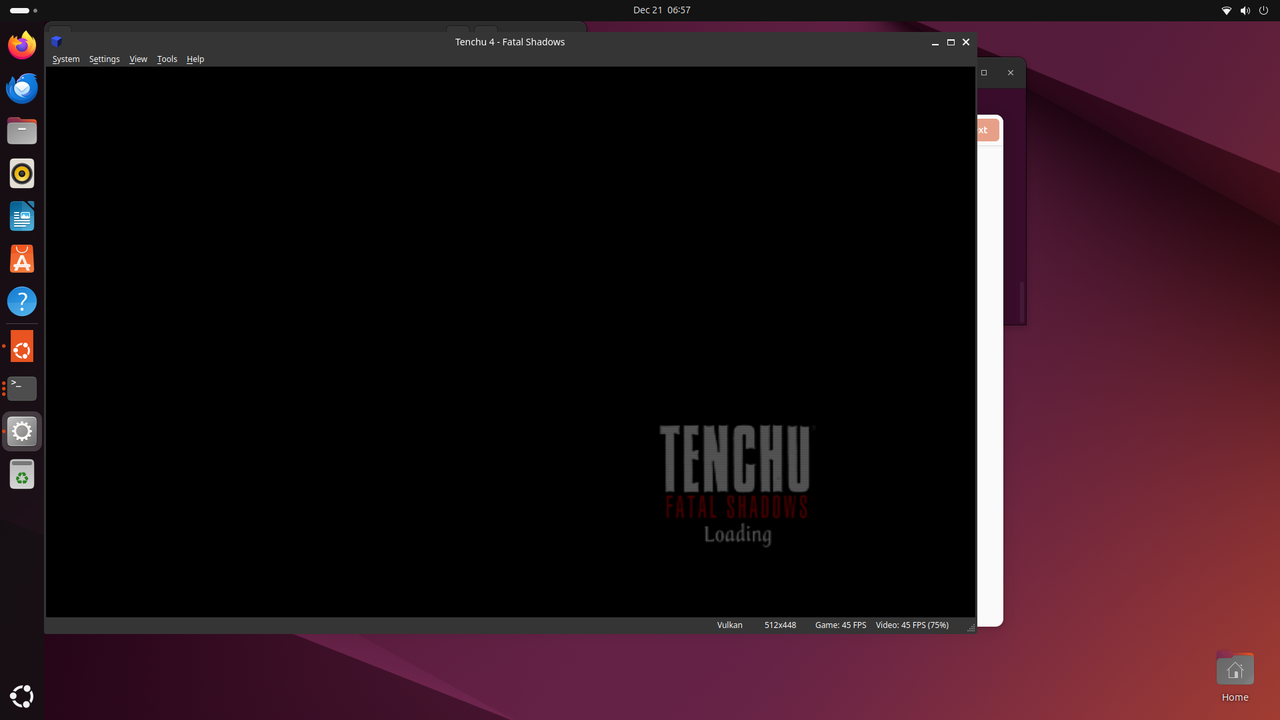Click the blue cube app icon in the title bar
The width and height of the screenshot is (1280, 720).
57,42
